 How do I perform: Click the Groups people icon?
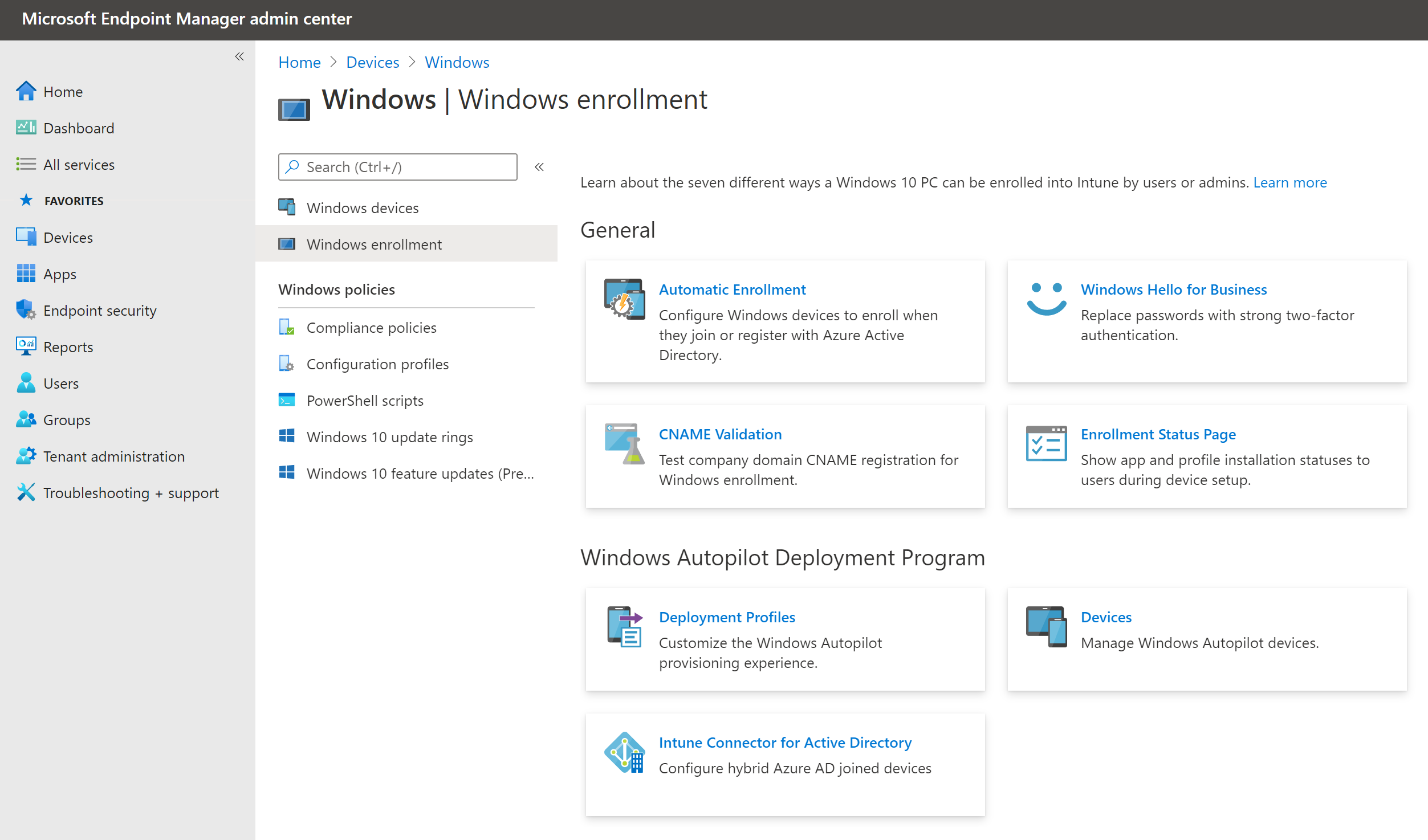[26, 419]
